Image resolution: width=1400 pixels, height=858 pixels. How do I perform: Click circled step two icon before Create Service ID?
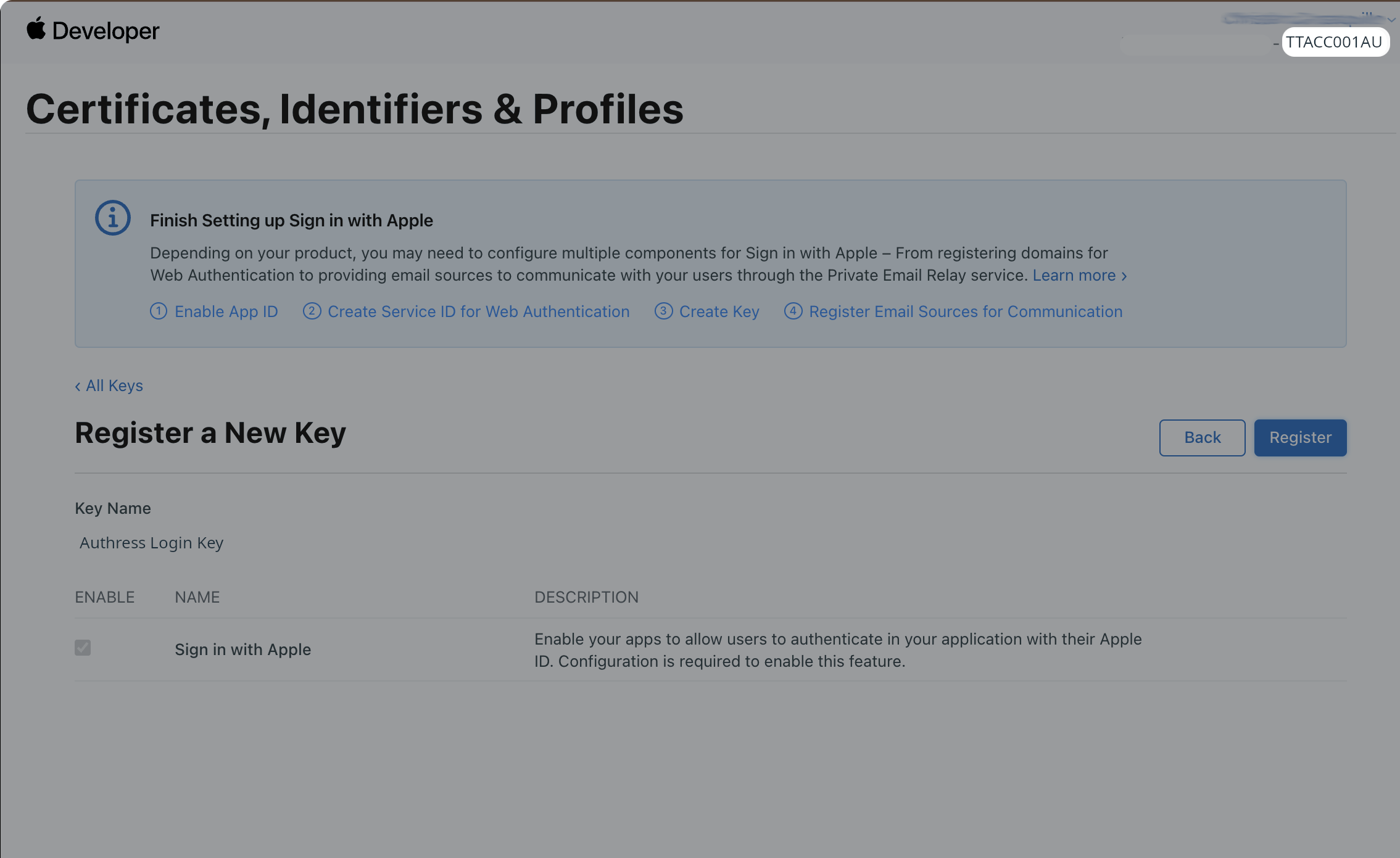point(312,311)
